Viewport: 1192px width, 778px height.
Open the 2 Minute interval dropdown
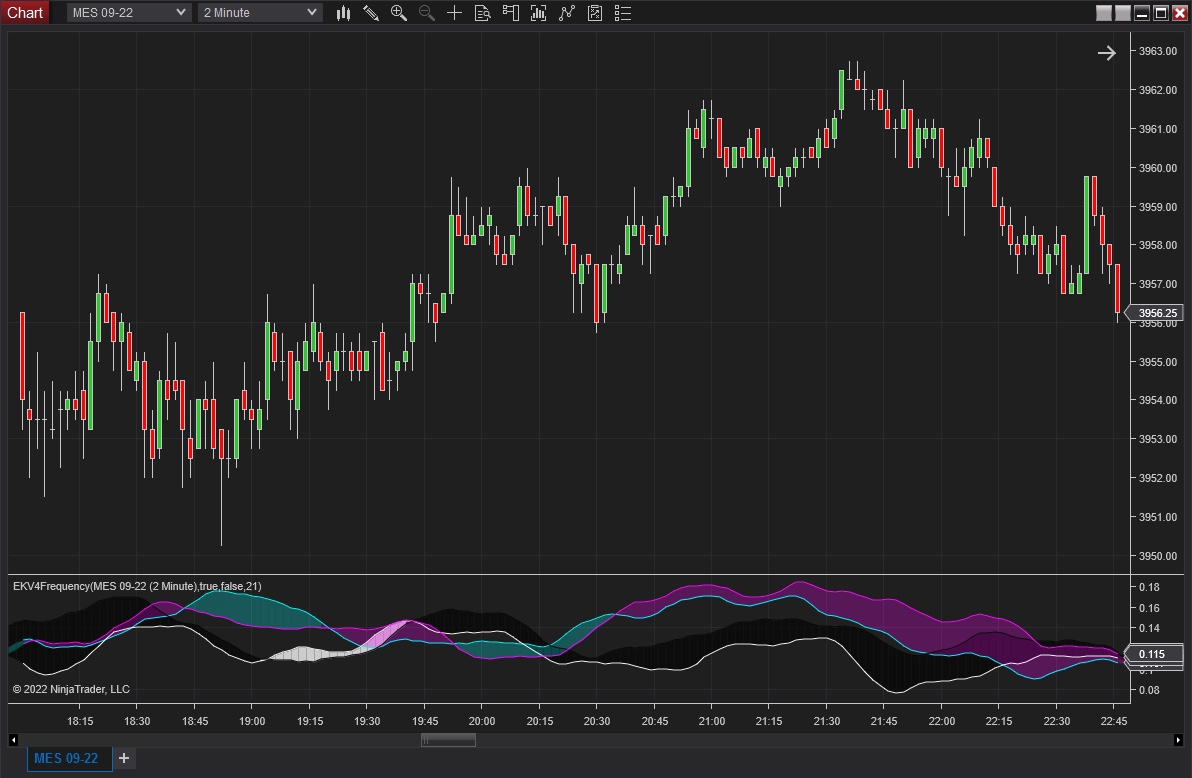coord(260,12)
